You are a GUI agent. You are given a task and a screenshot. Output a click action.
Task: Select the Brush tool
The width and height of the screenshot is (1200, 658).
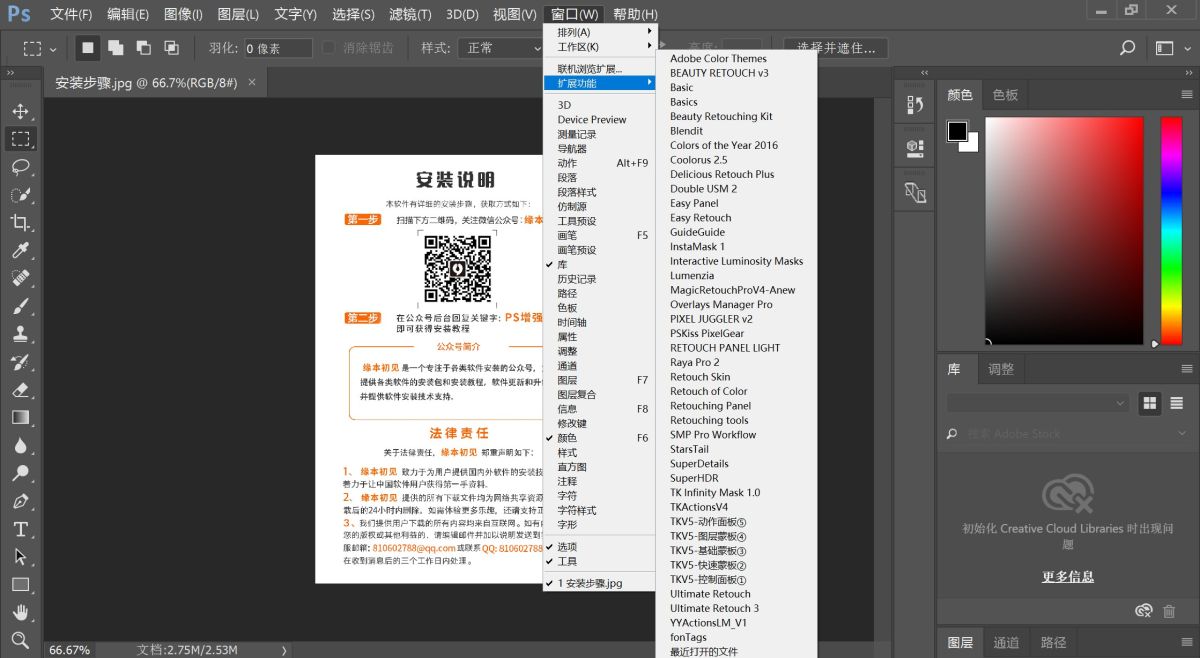[x=20, y=306]
